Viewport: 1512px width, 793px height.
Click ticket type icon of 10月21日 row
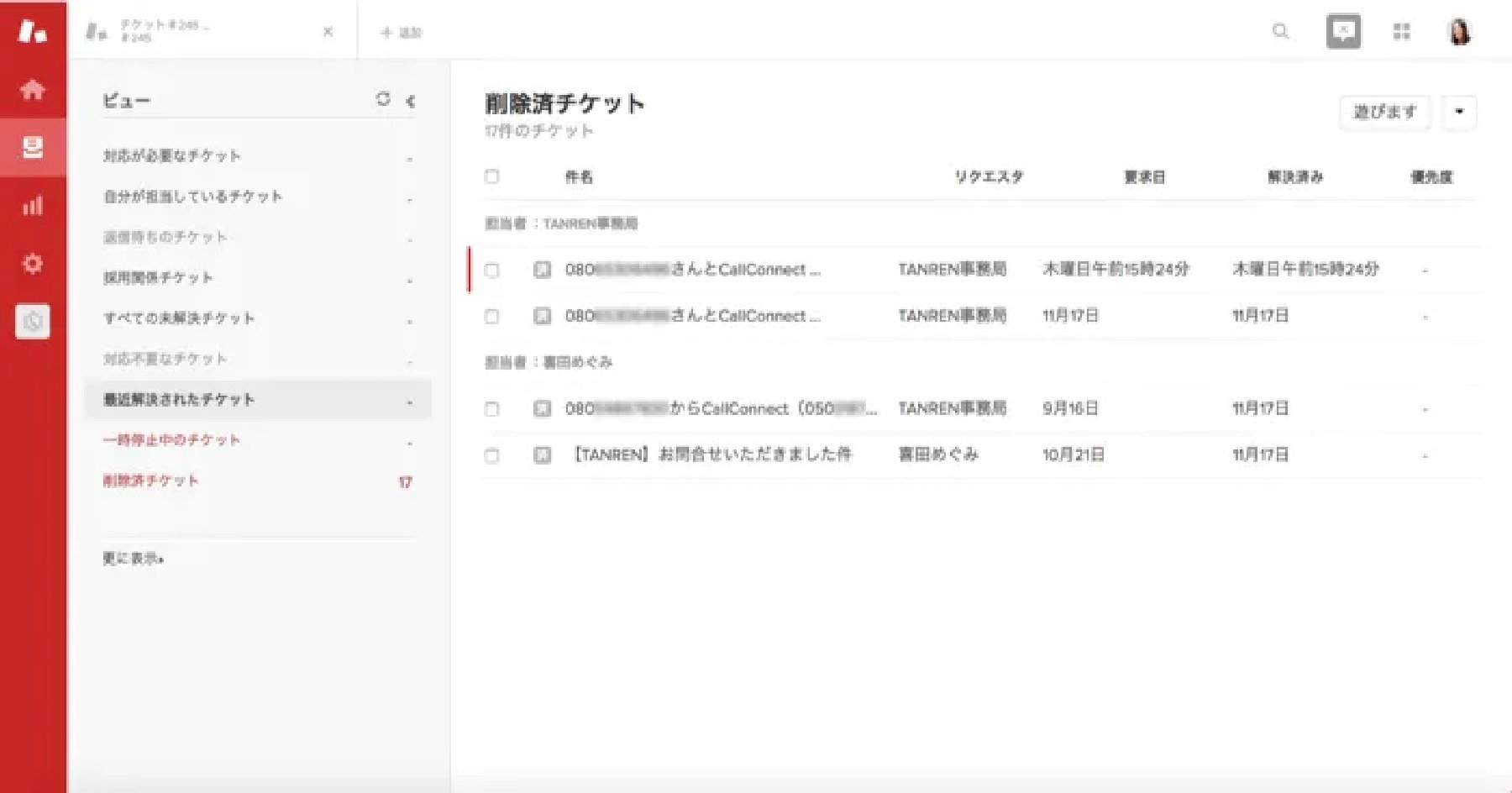[x=543, y=455]
